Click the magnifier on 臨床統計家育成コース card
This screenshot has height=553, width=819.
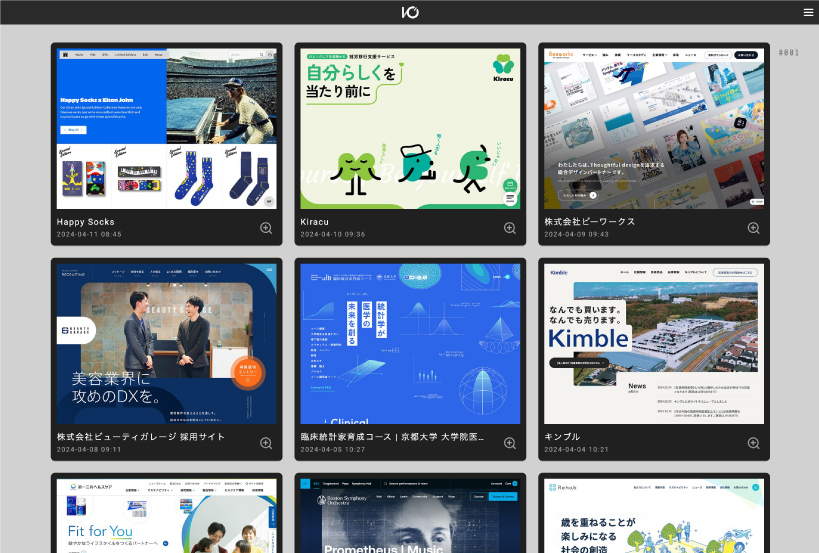click(x=510, y=443)
